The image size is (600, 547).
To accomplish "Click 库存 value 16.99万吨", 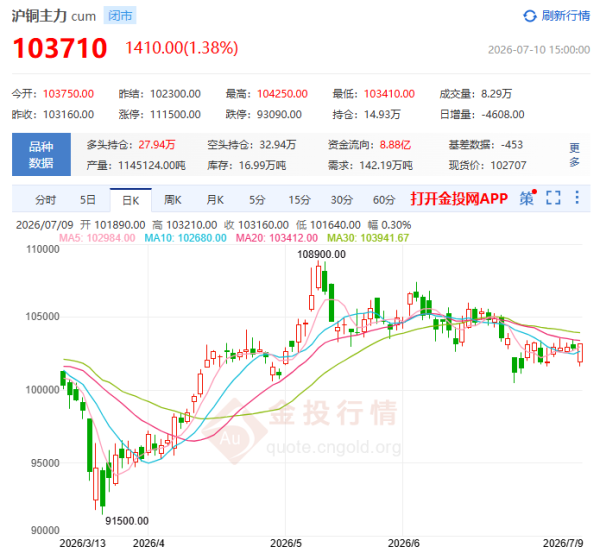I will pos(262,165).
